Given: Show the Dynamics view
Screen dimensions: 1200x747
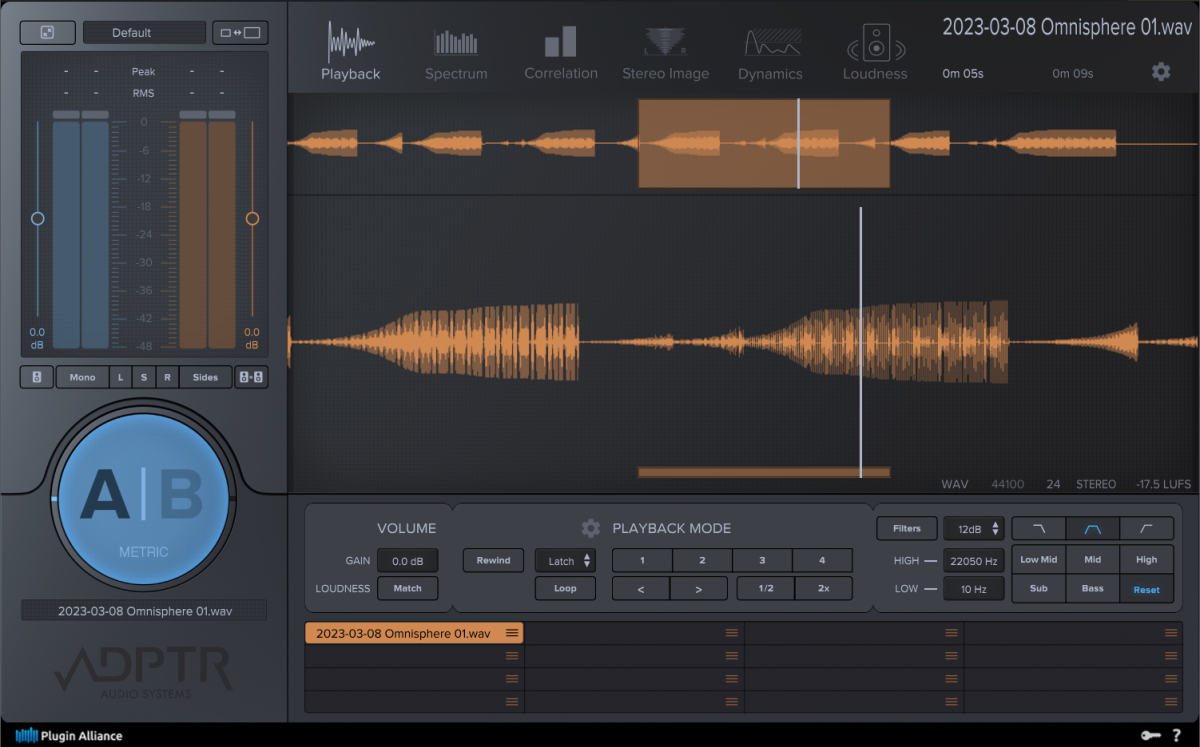Looking at the screenshot, I should point(770,54).
